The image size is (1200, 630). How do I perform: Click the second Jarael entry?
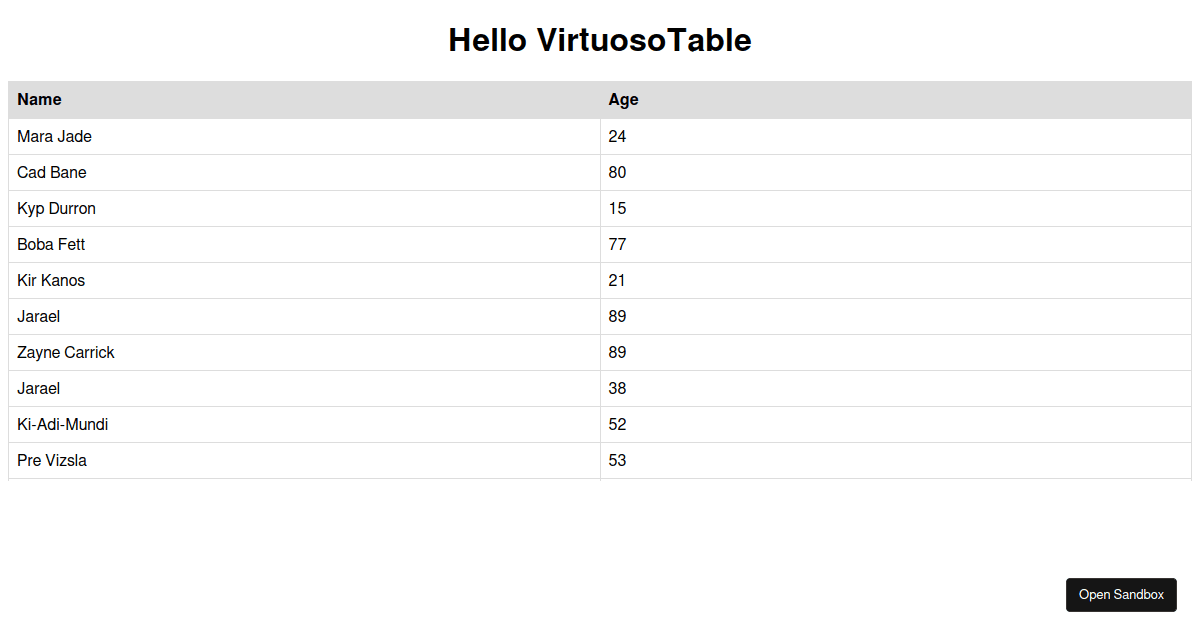38,388
